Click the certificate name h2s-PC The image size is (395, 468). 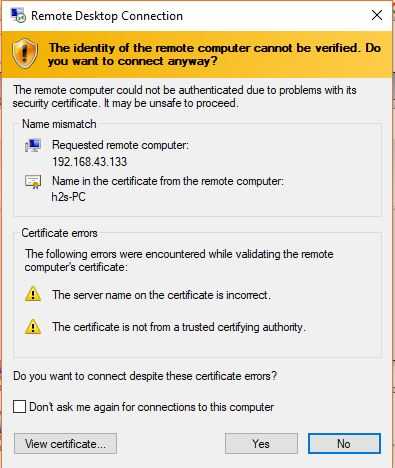68,197
